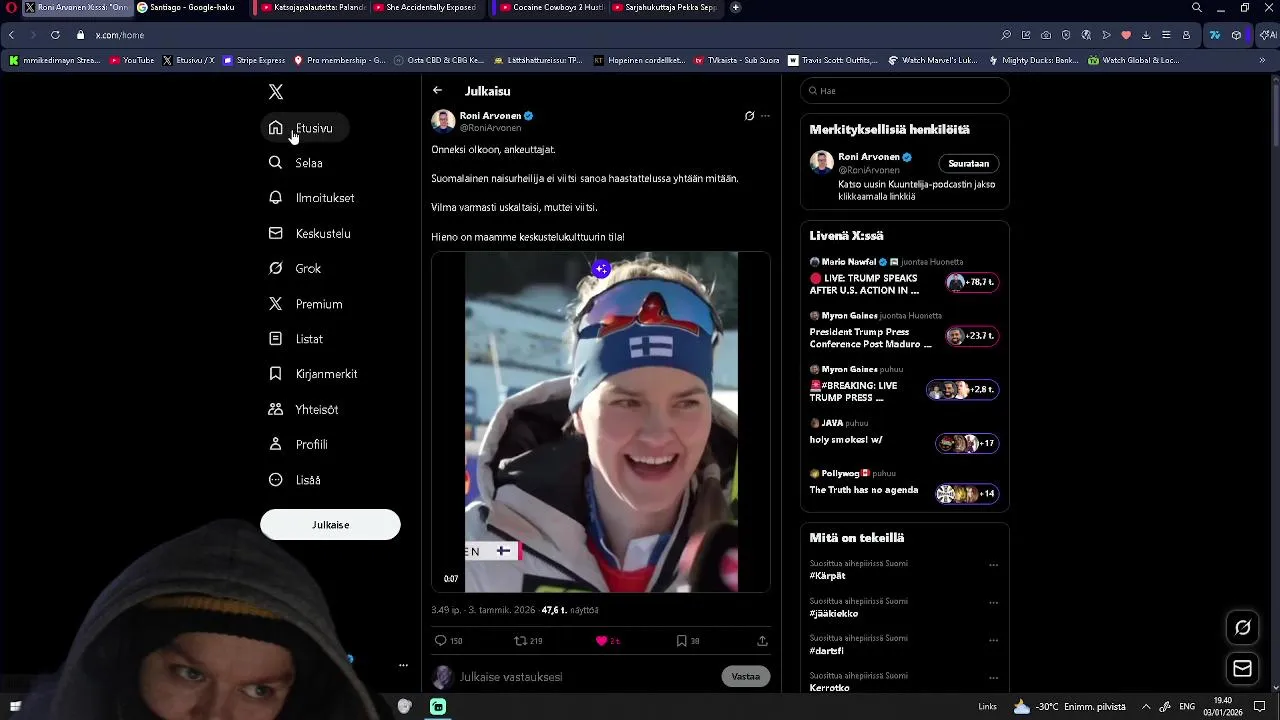This screenshot has height=720, width=1280.
Task: Open Selaa explore page
Action: point(296,163)
